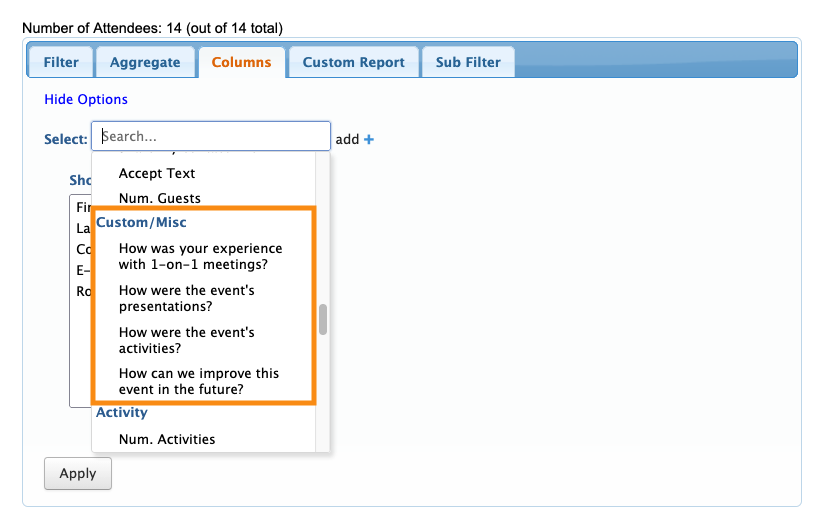The height and width of the screenshot is (528, 835).
Task: Choose the event's activities question option
Action: point(186,340)
